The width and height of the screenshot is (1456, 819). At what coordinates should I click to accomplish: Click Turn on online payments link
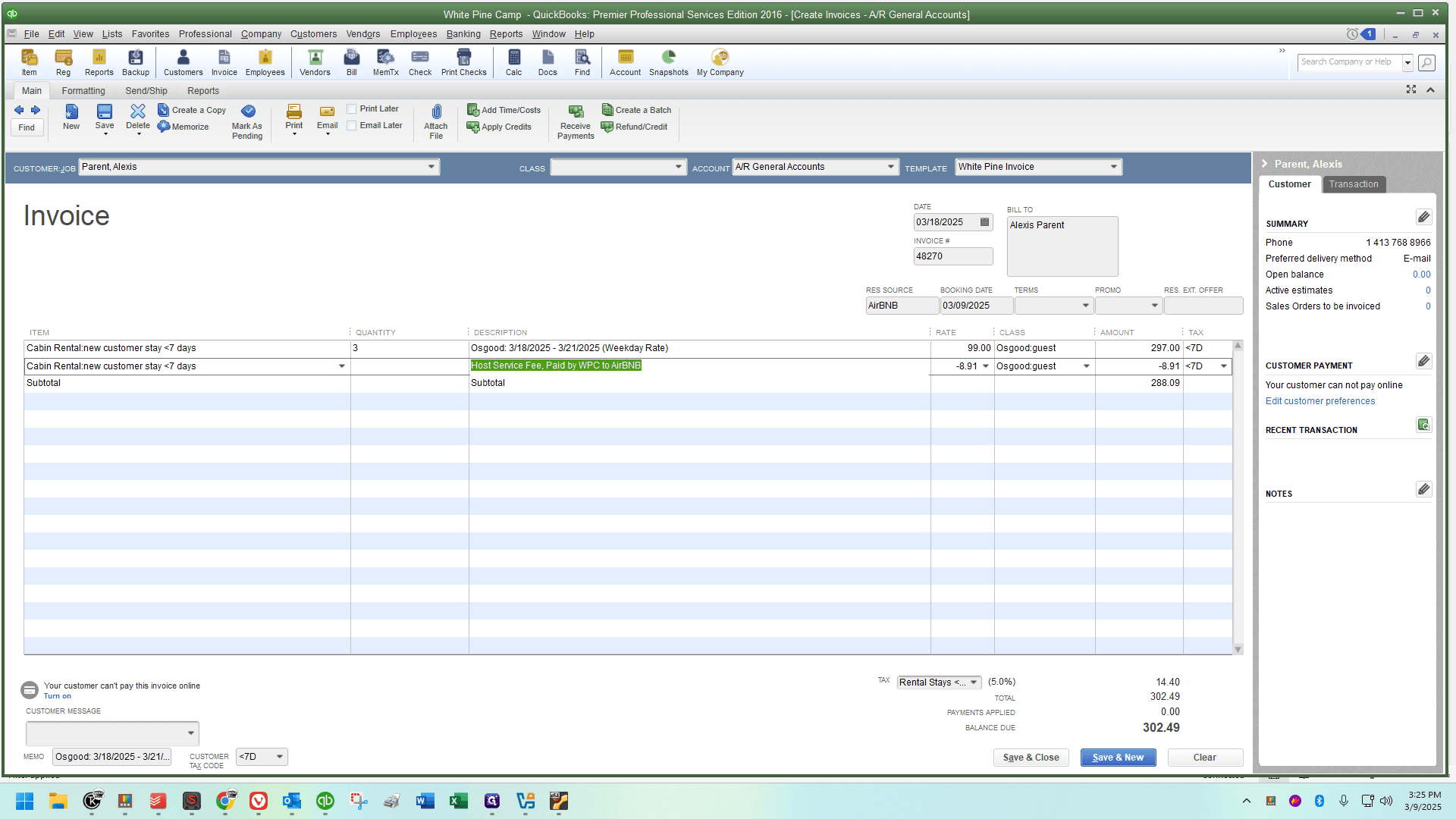click(57, 696)
